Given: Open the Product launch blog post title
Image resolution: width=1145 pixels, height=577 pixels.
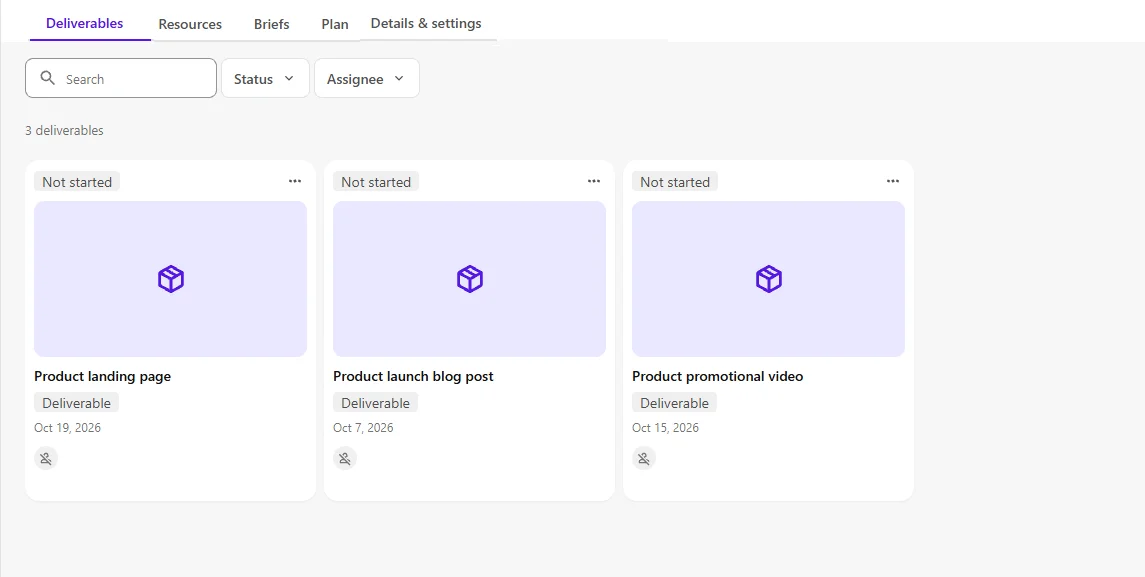Looking at the screenshot, I should point(413,377).
